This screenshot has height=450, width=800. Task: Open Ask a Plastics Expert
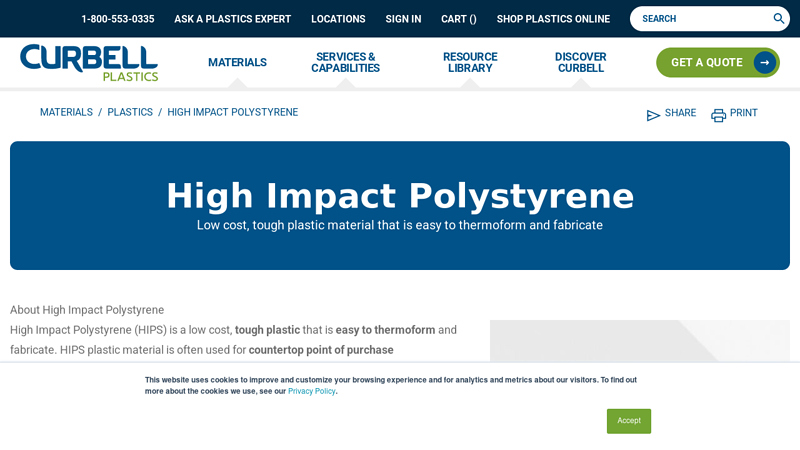233,19
